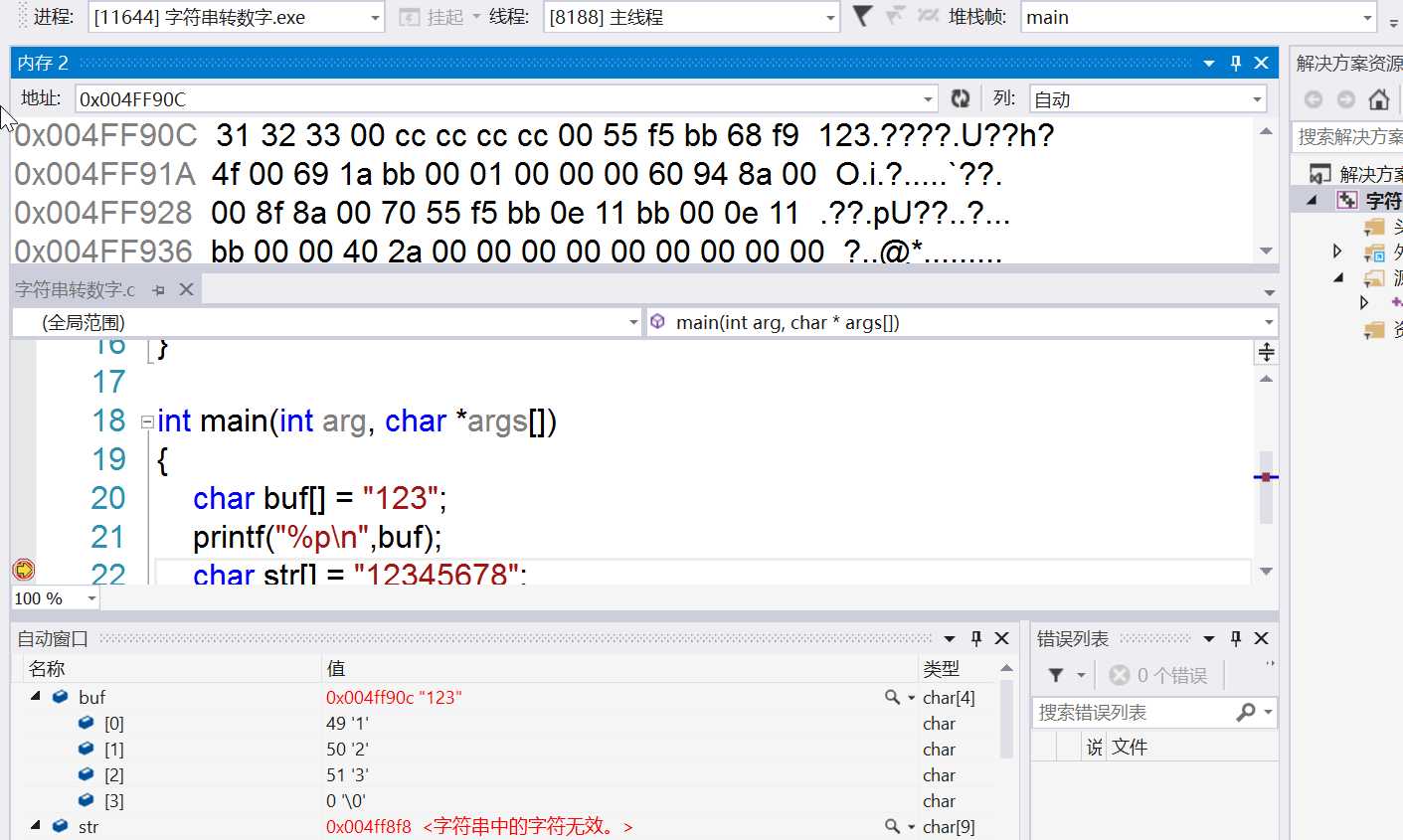Open the 全局范围 scope dropdown

[633, 323]
